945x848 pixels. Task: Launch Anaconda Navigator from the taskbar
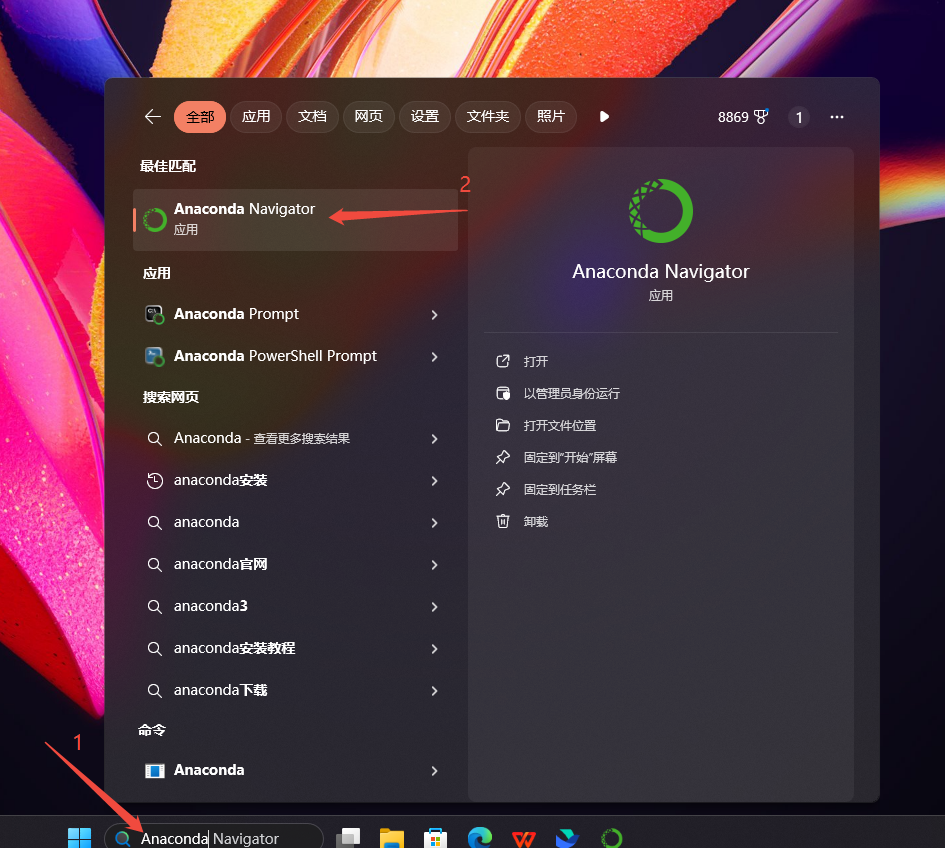[611, 836]
